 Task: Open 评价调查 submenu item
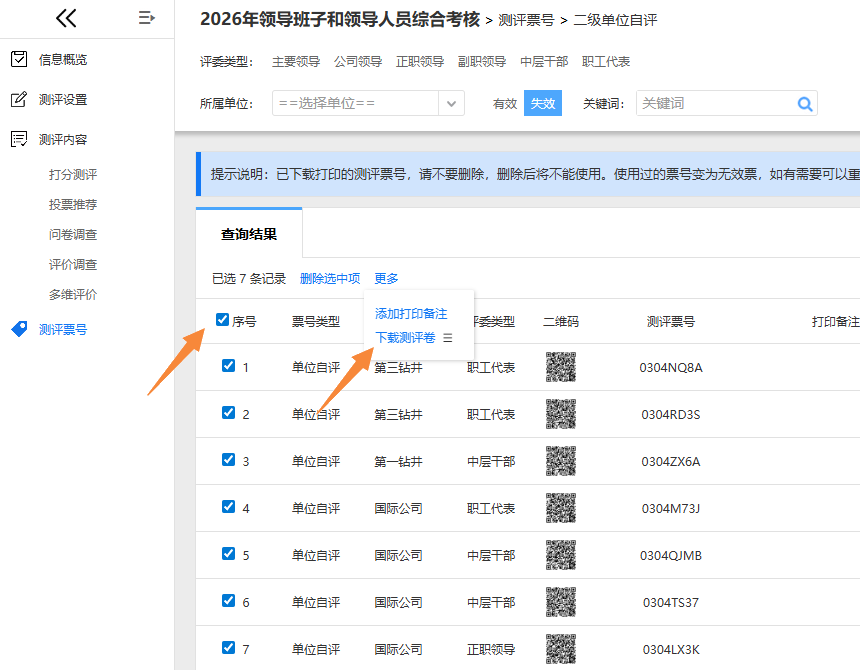(73, 264)
